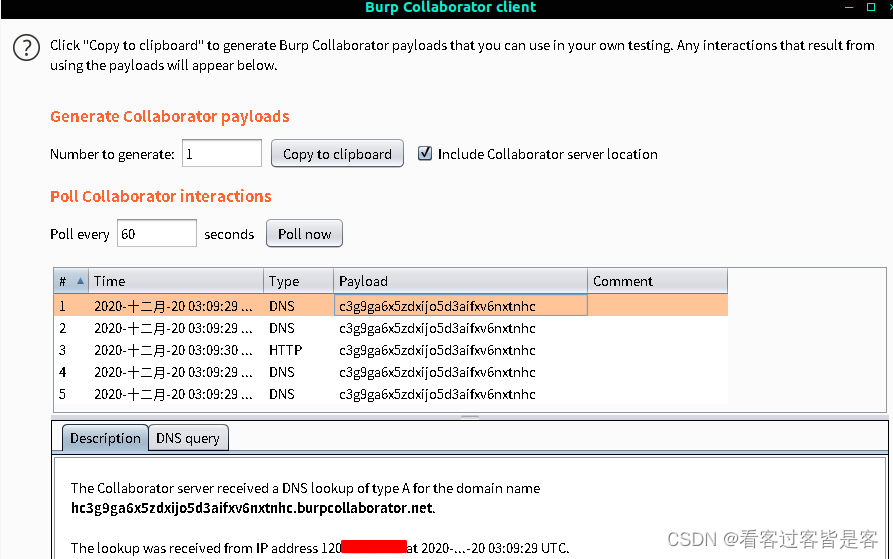Toggle Include Collaborator server location checkbox

pos(425,153)
